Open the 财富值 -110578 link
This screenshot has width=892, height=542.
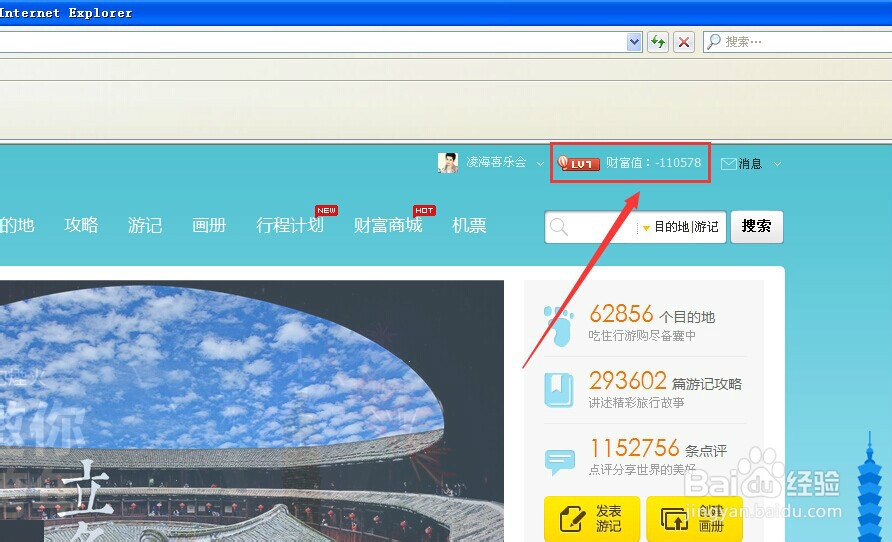(x=653, y=163)
